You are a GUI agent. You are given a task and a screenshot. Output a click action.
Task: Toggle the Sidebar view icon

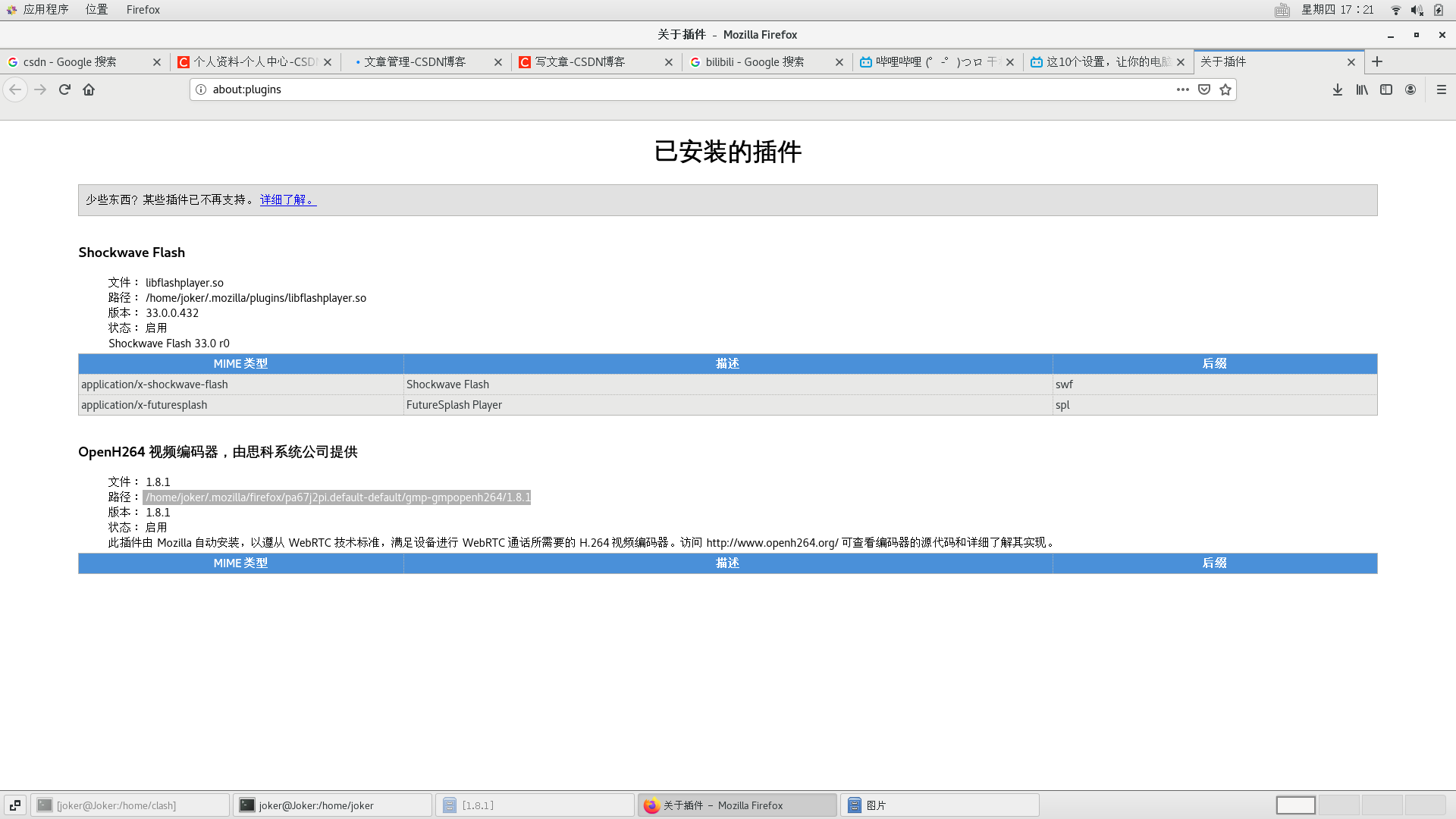[x=1386, y=89]
